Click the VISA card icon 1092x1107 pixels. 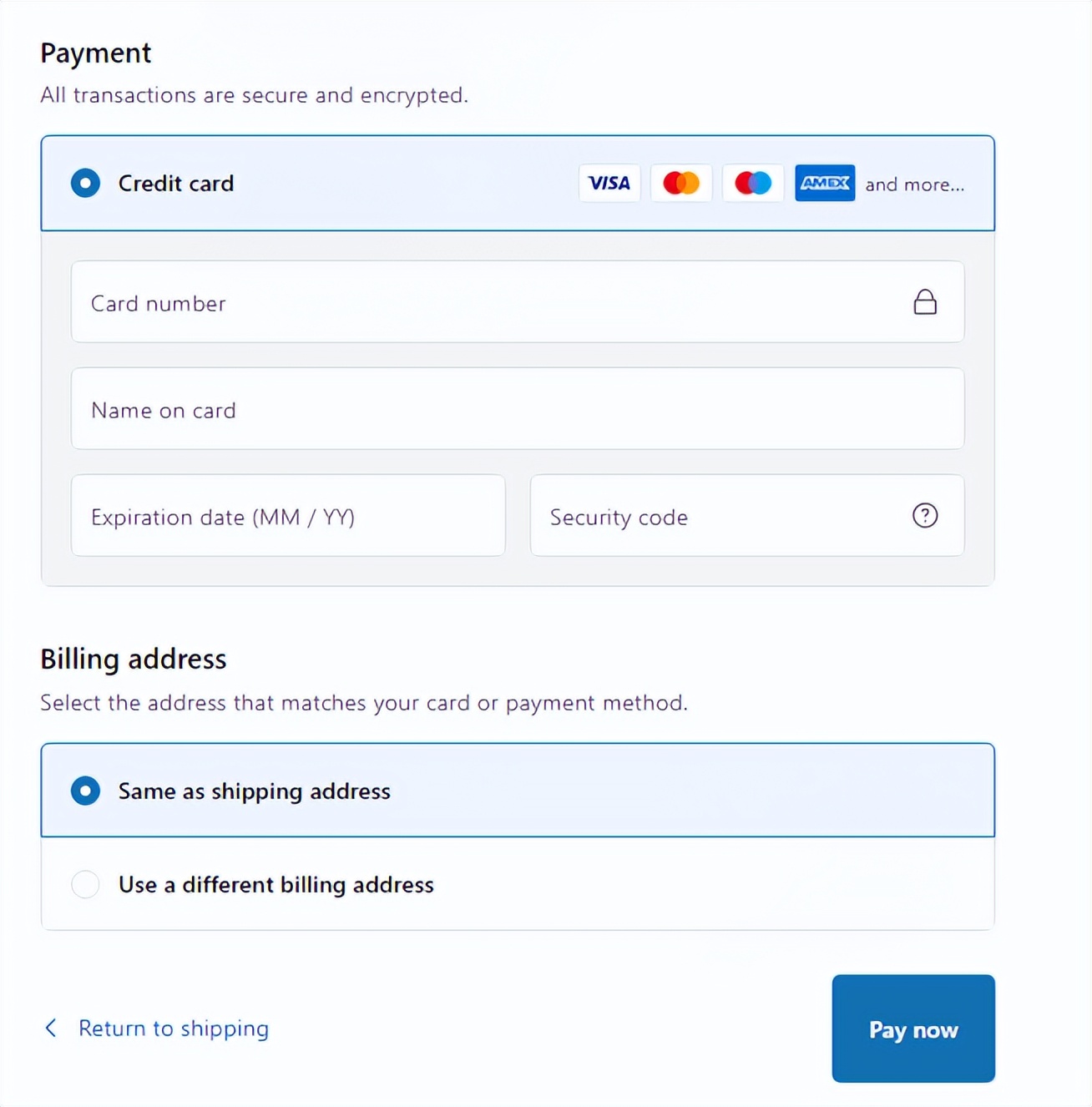(x=609, y=183)
